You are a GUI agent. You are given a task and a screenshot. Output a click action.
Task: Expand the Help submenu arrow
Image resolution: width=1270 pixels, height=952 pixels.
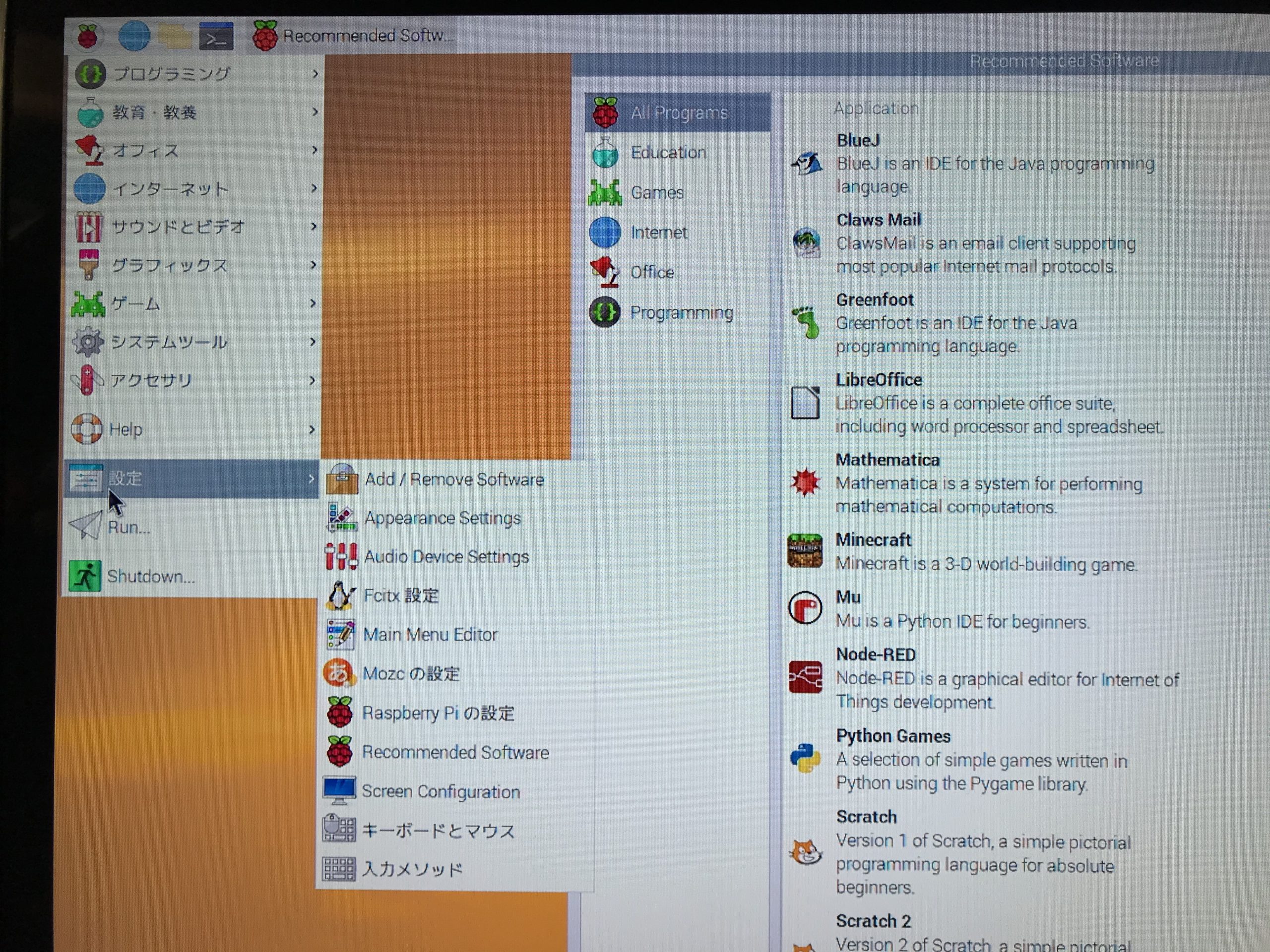(x=312, y=429)
